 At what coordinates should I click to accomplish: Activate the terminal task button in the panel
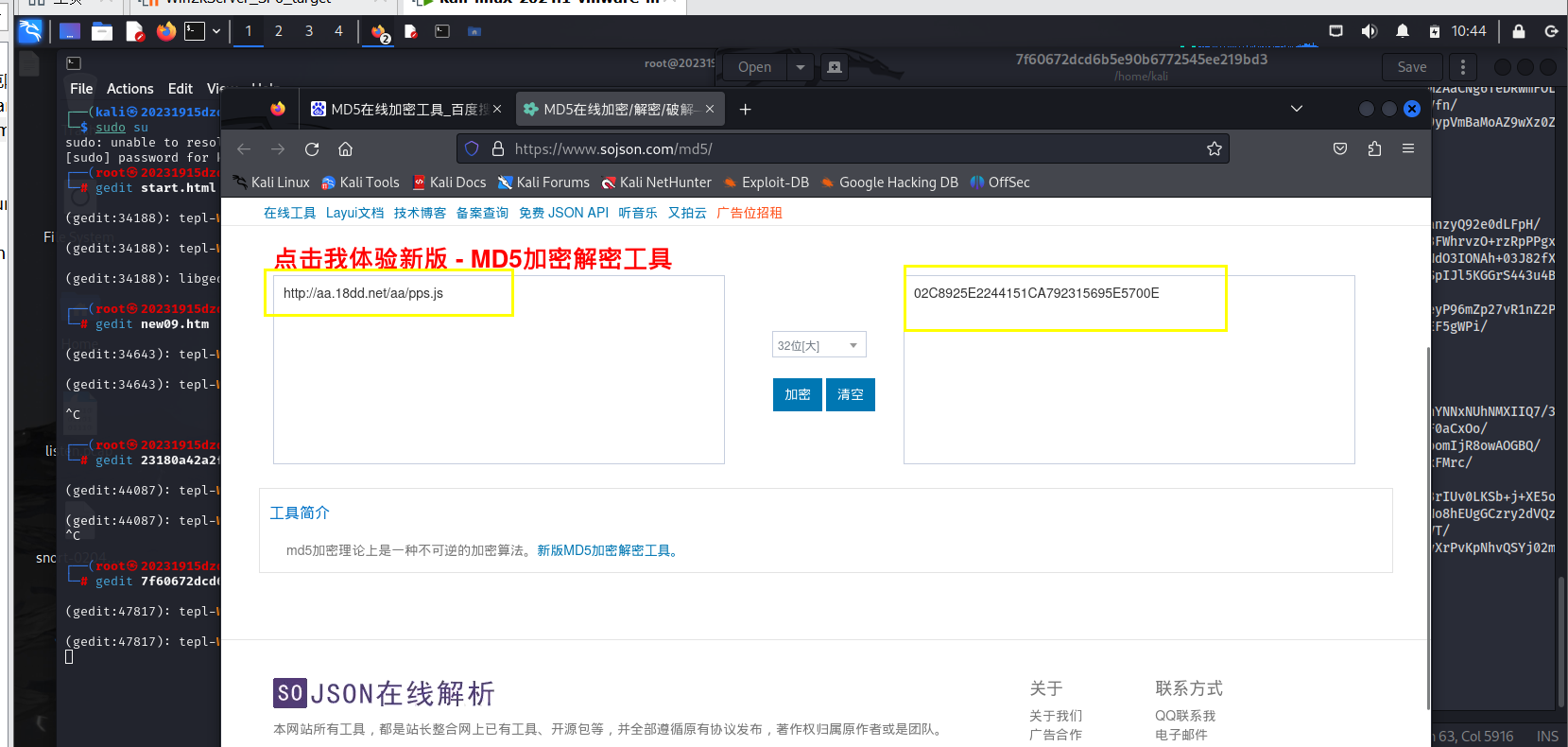coord(442,31)
